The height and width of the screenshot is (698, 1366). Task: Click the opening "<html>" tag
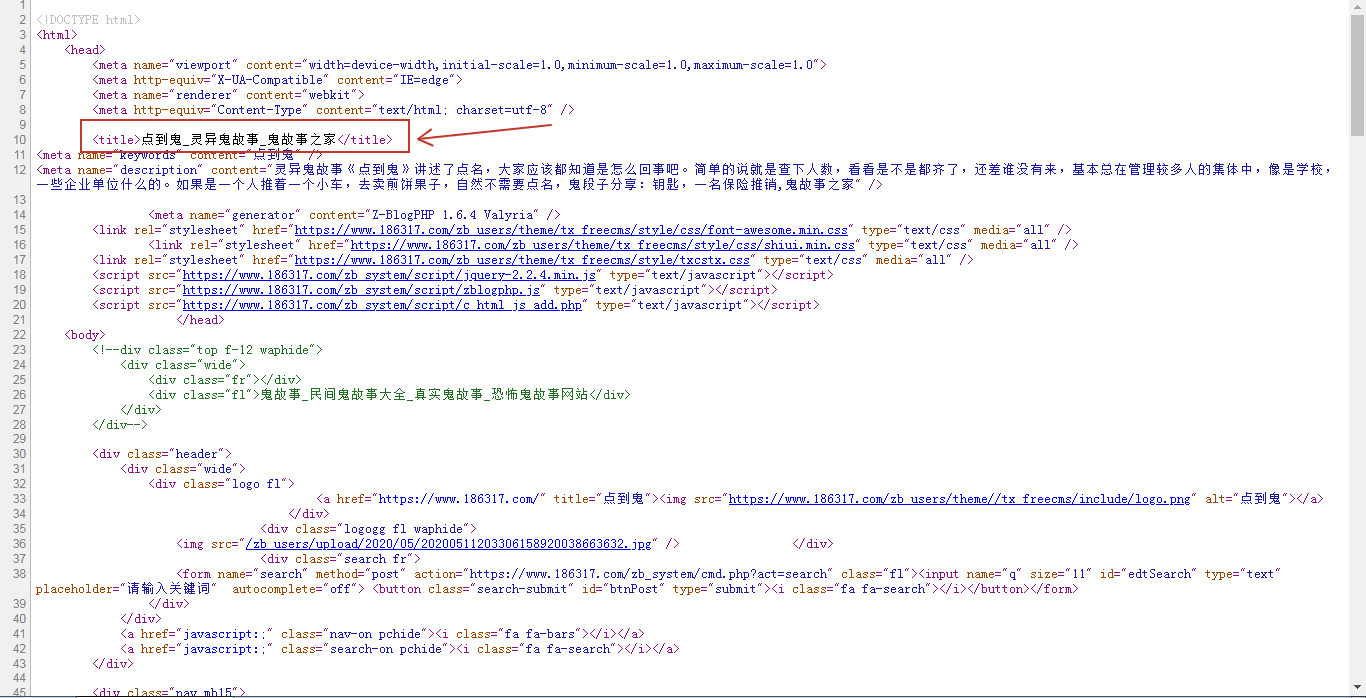(x=57, y=35)
